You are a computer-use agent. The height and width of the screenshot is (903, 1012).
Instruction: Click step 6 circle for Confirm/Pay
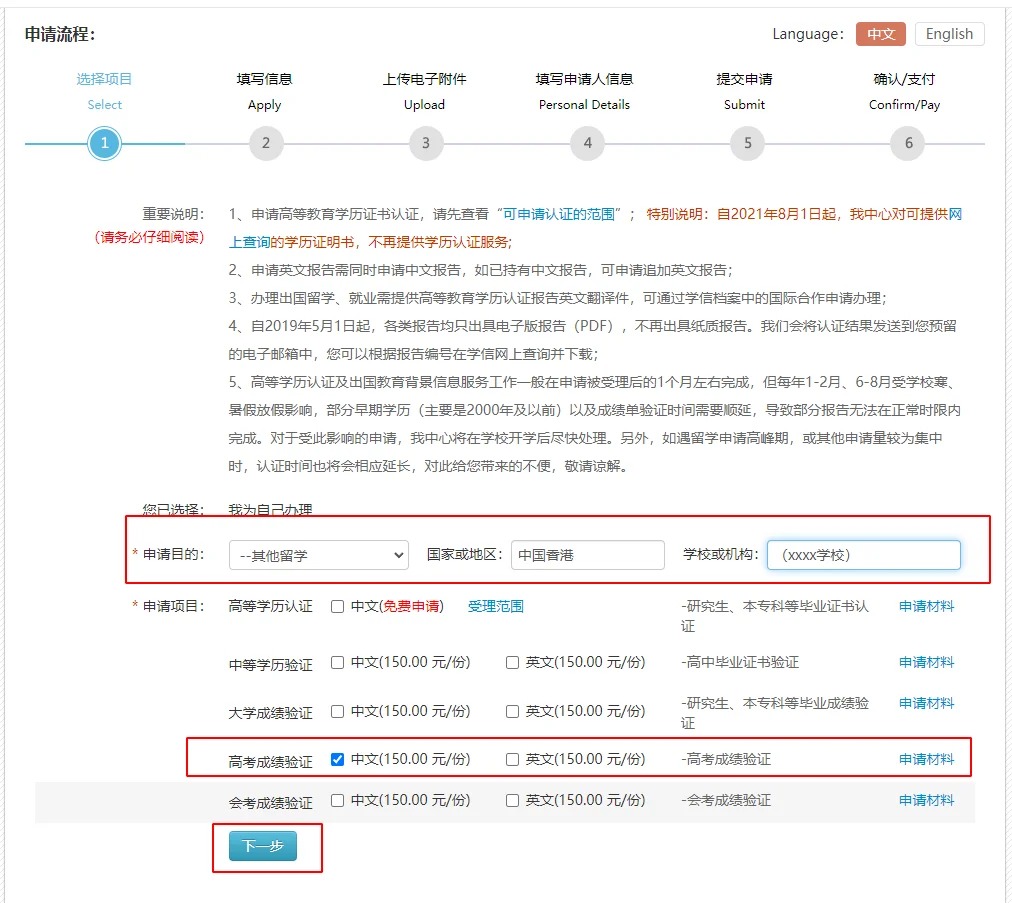point(908,143)
